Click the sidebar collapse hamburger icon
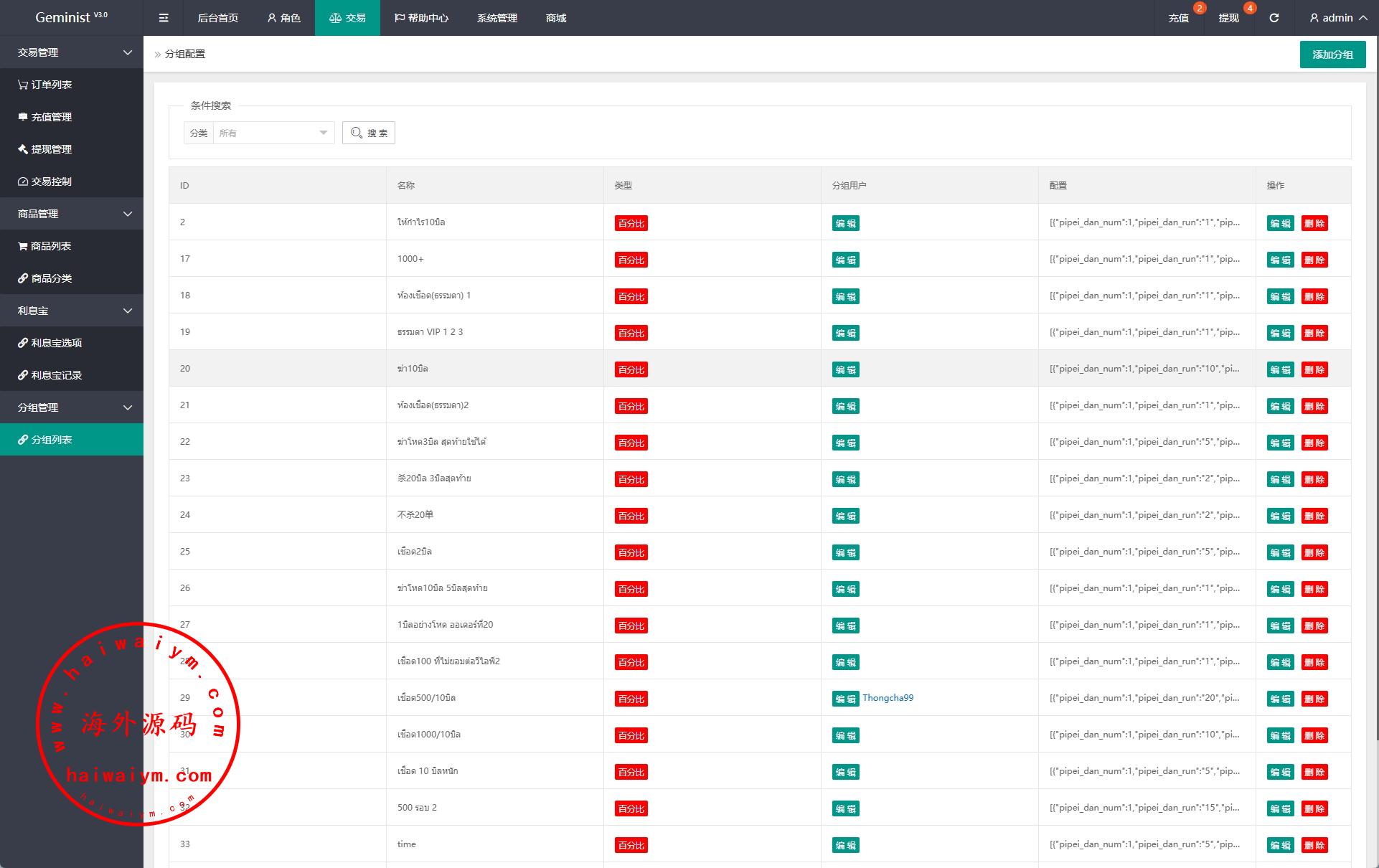This screenshot has width=1379, height=868. (164, 18)
